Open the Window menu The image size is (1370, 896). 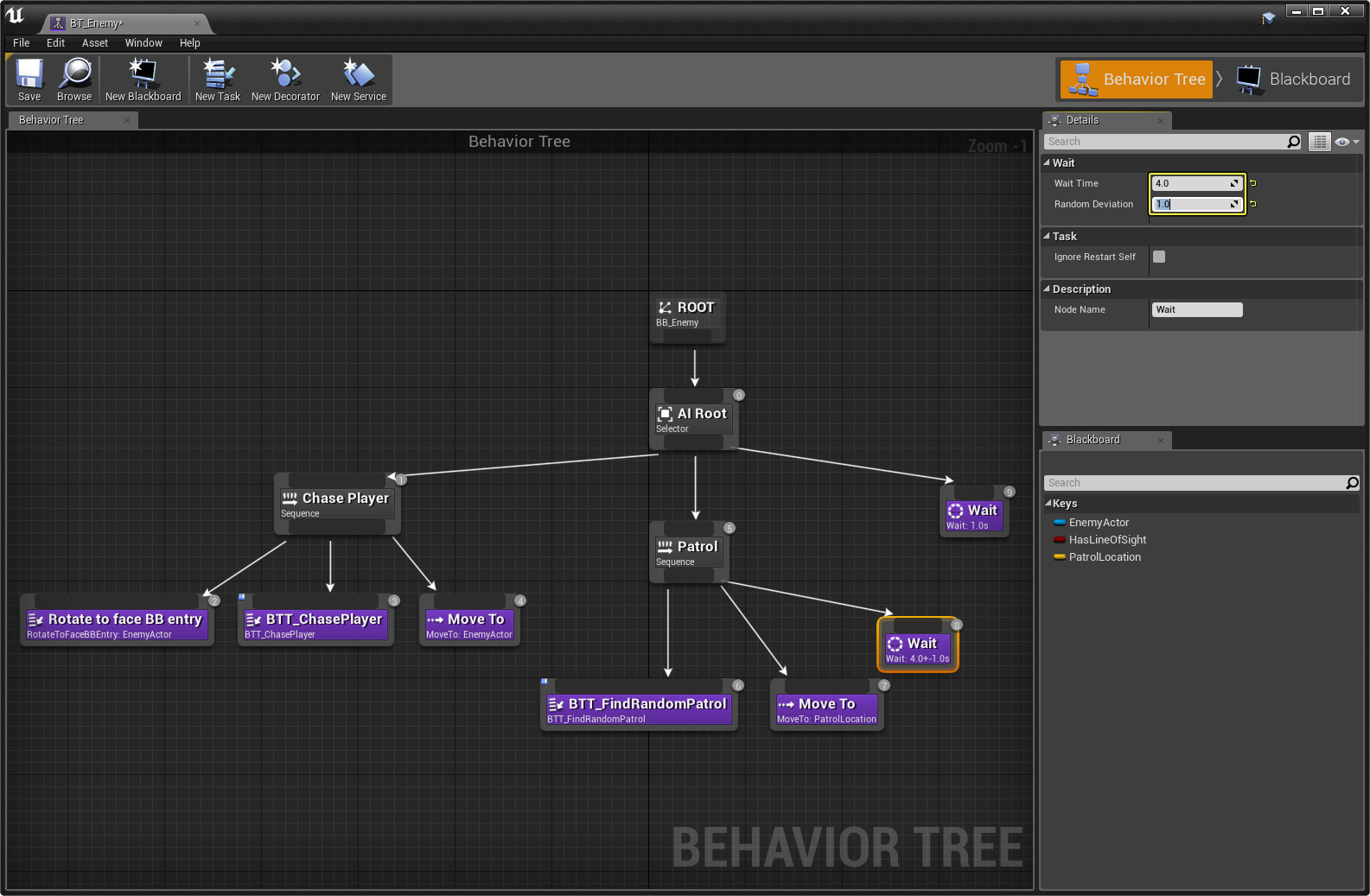coord(143,43)
